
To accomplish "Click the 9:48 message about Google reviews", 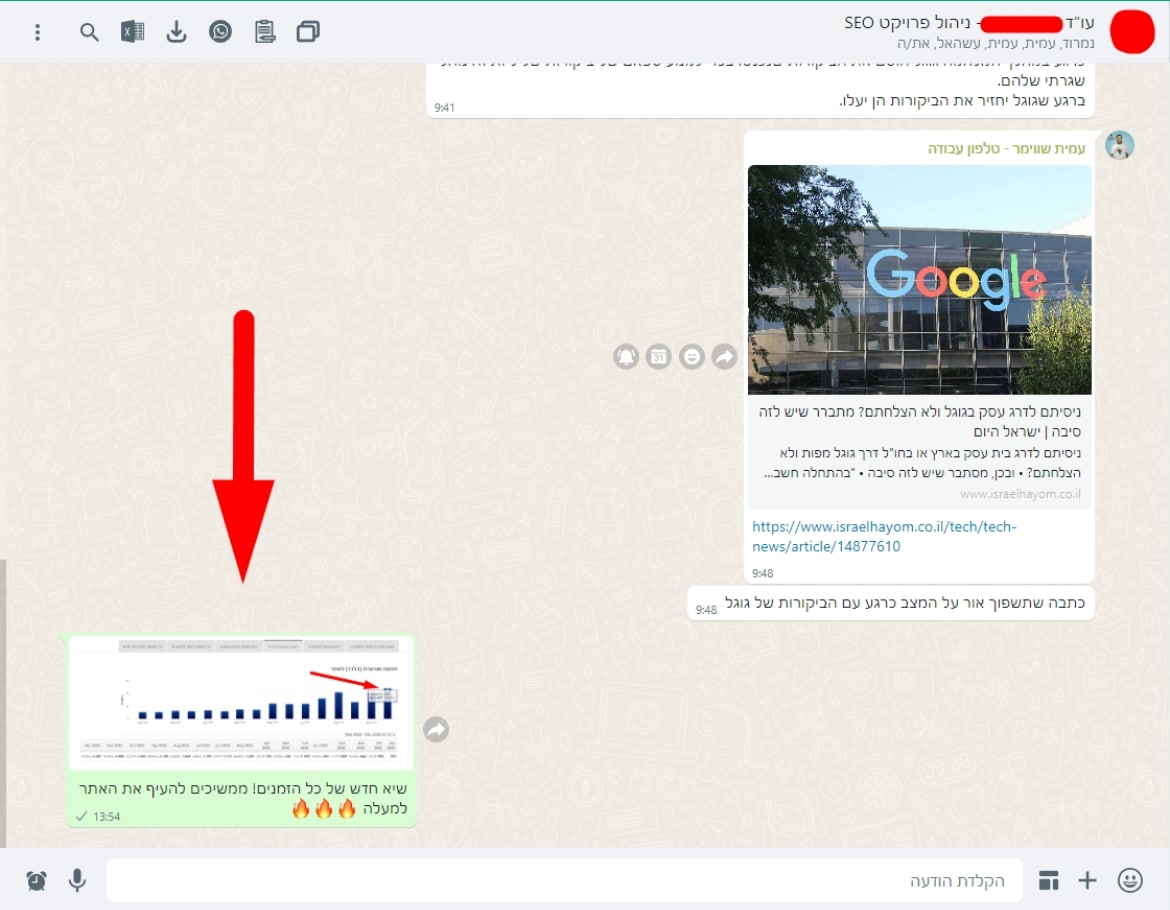I will point(890,603).
